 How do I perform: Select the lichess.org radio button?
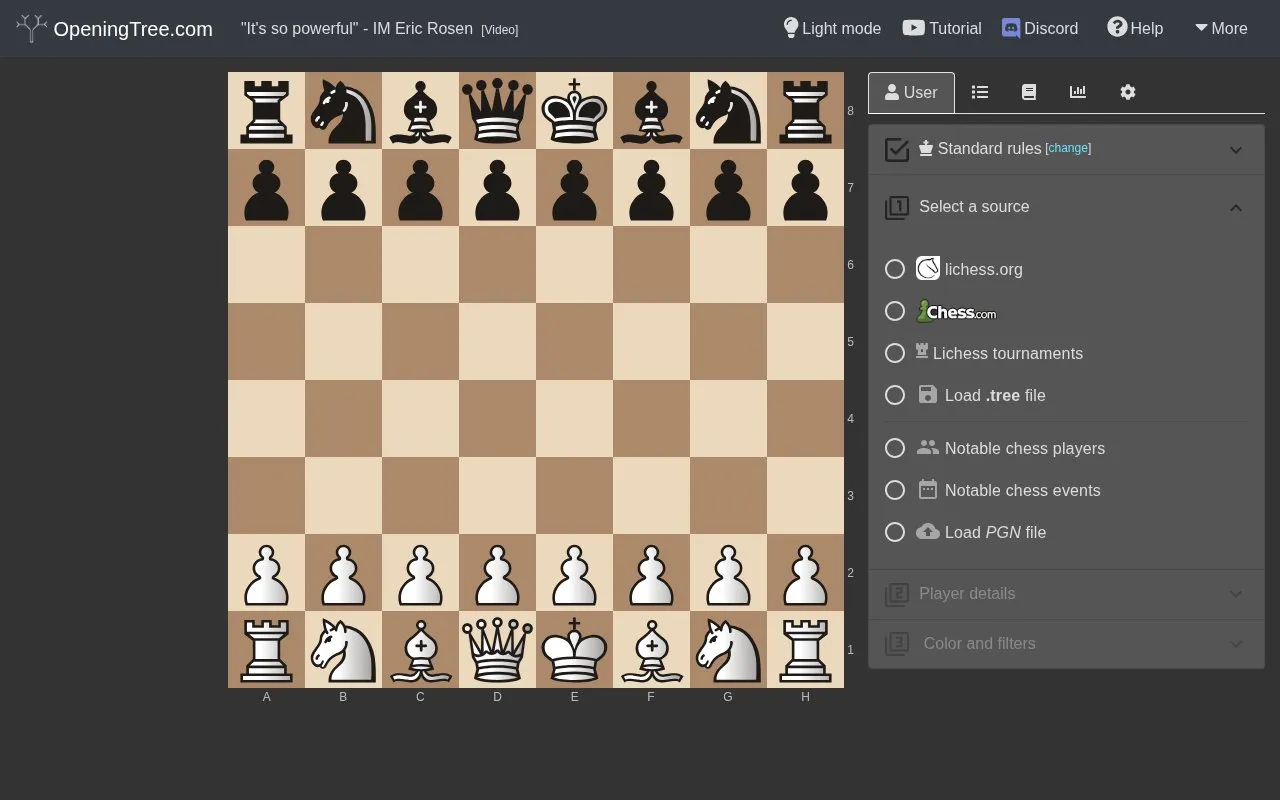895,269
